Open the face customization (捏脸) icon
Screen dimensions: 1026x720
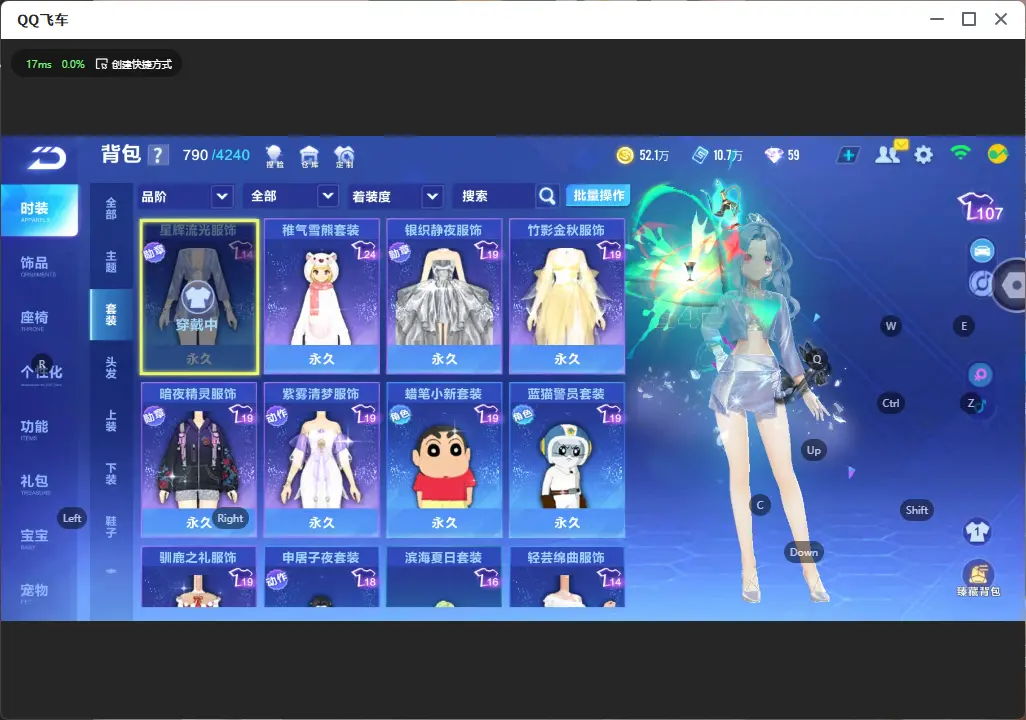point(274,156)
